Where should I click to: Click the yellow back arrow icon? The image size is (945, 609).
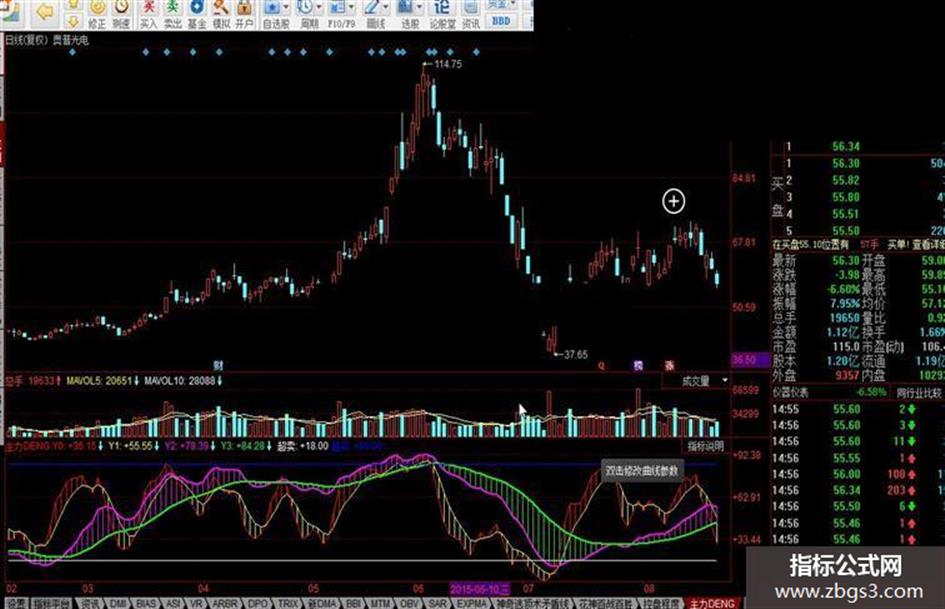pos(43,12)
